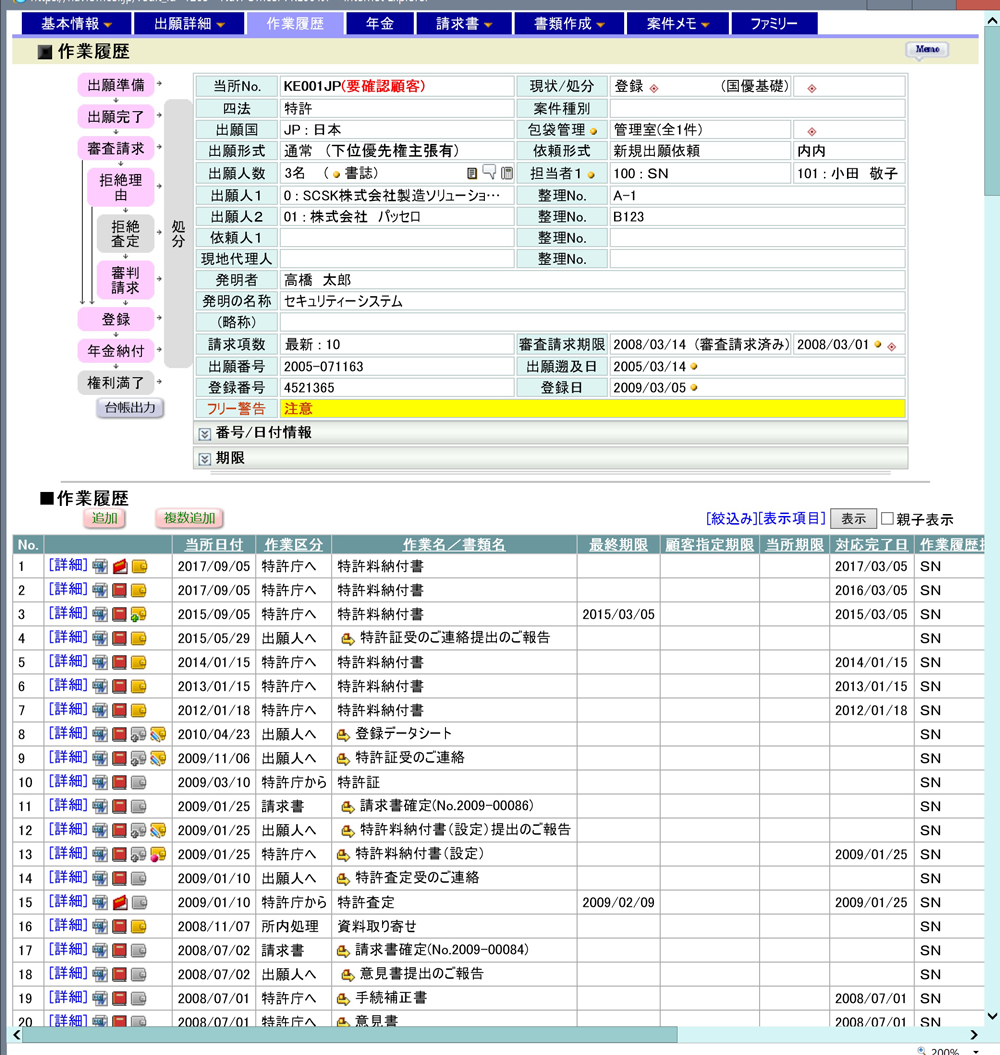Screen dimensions: 1000x1055
Task: Click the vertical scrollbar down arrow
Action: (992, 1016)
